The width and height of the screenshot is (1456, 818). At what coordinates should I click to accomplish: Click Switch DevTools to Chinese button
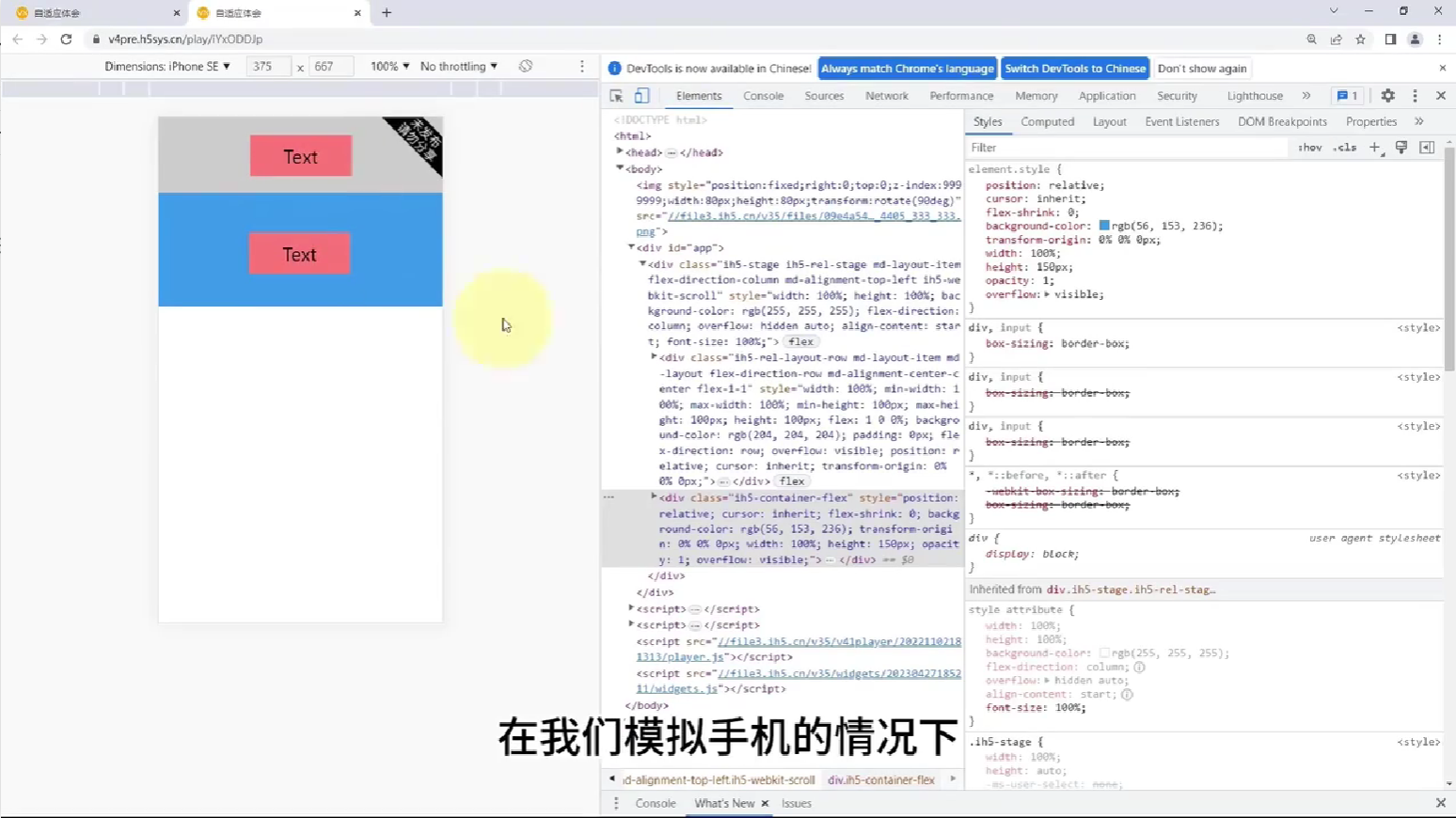(x=1075, y=68)
